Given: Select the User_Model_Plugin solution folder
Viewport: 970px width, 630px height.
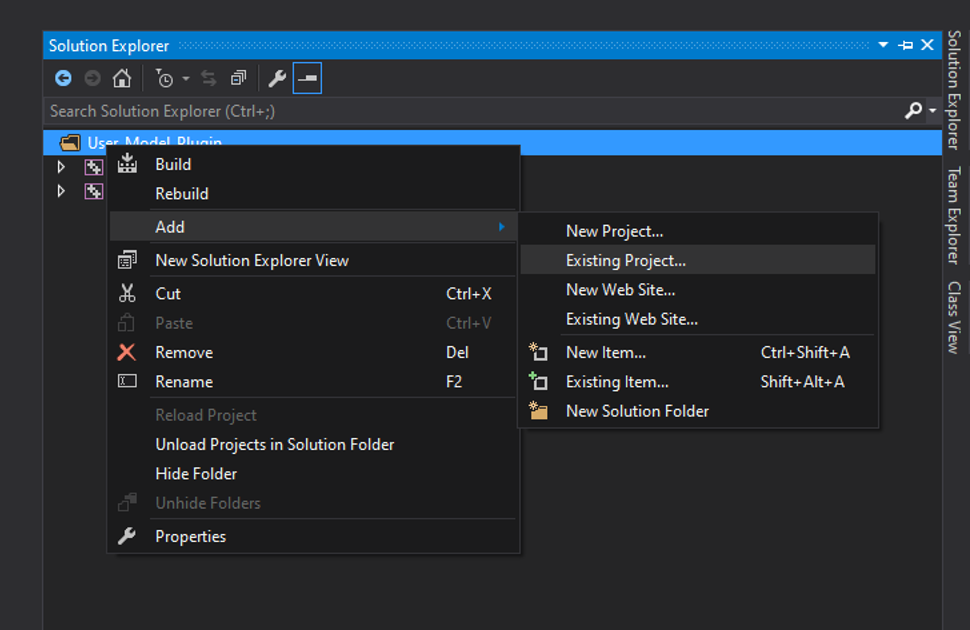Looking at the screenshot, I should tap(492, 142).
